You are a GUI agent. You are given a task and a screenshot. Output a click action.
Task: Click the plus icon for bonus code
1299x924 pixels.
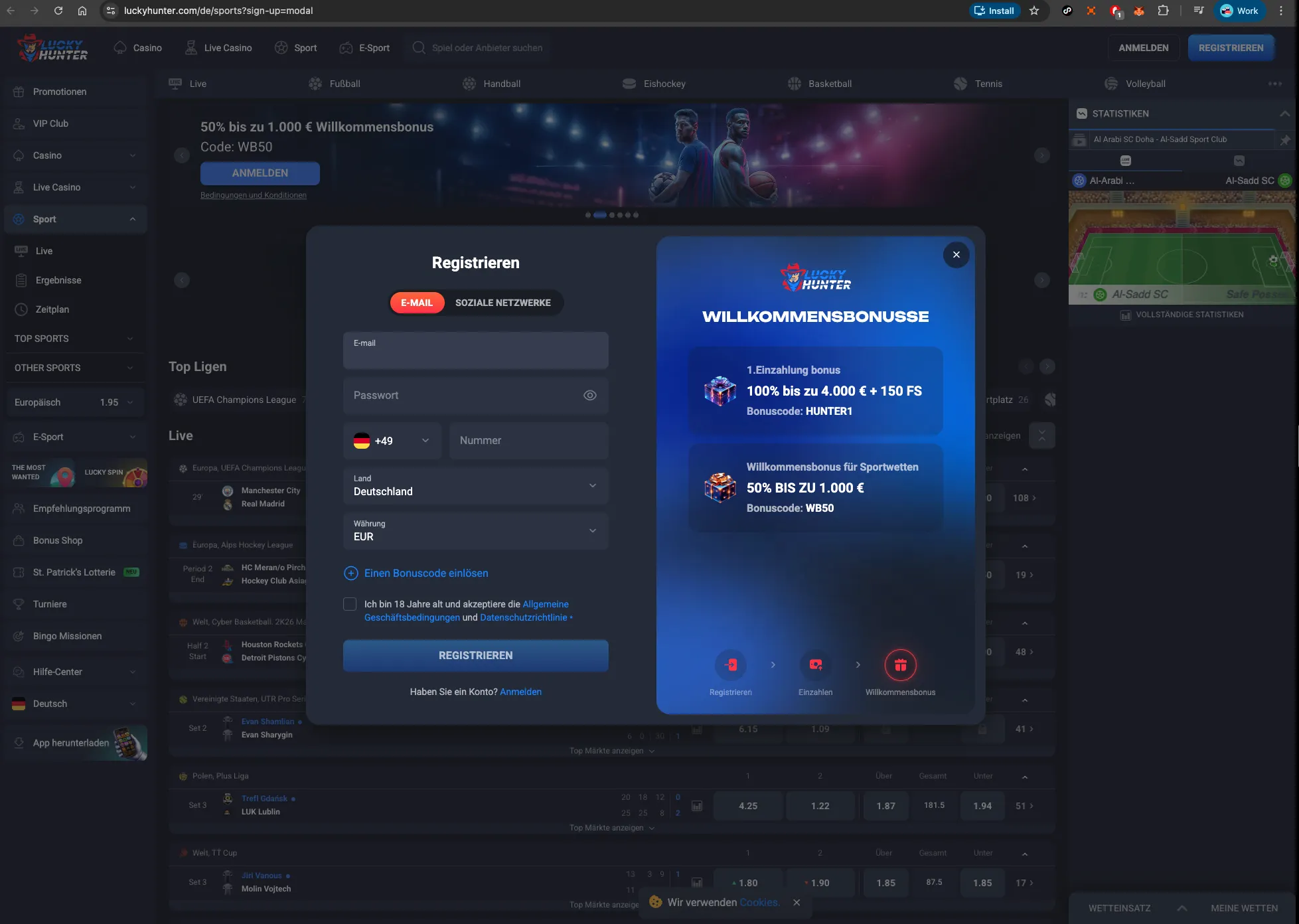pos(350,574)
